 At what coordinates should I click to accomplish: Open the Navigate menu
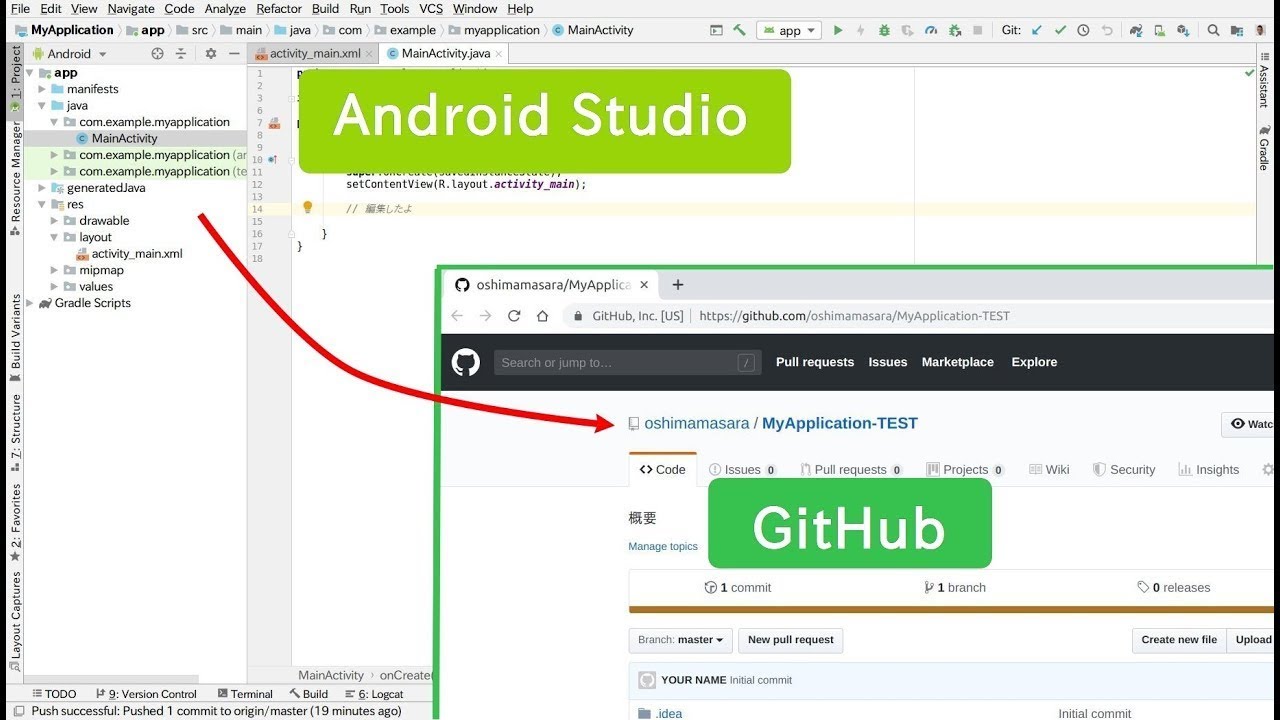click(x=131, y=9)
